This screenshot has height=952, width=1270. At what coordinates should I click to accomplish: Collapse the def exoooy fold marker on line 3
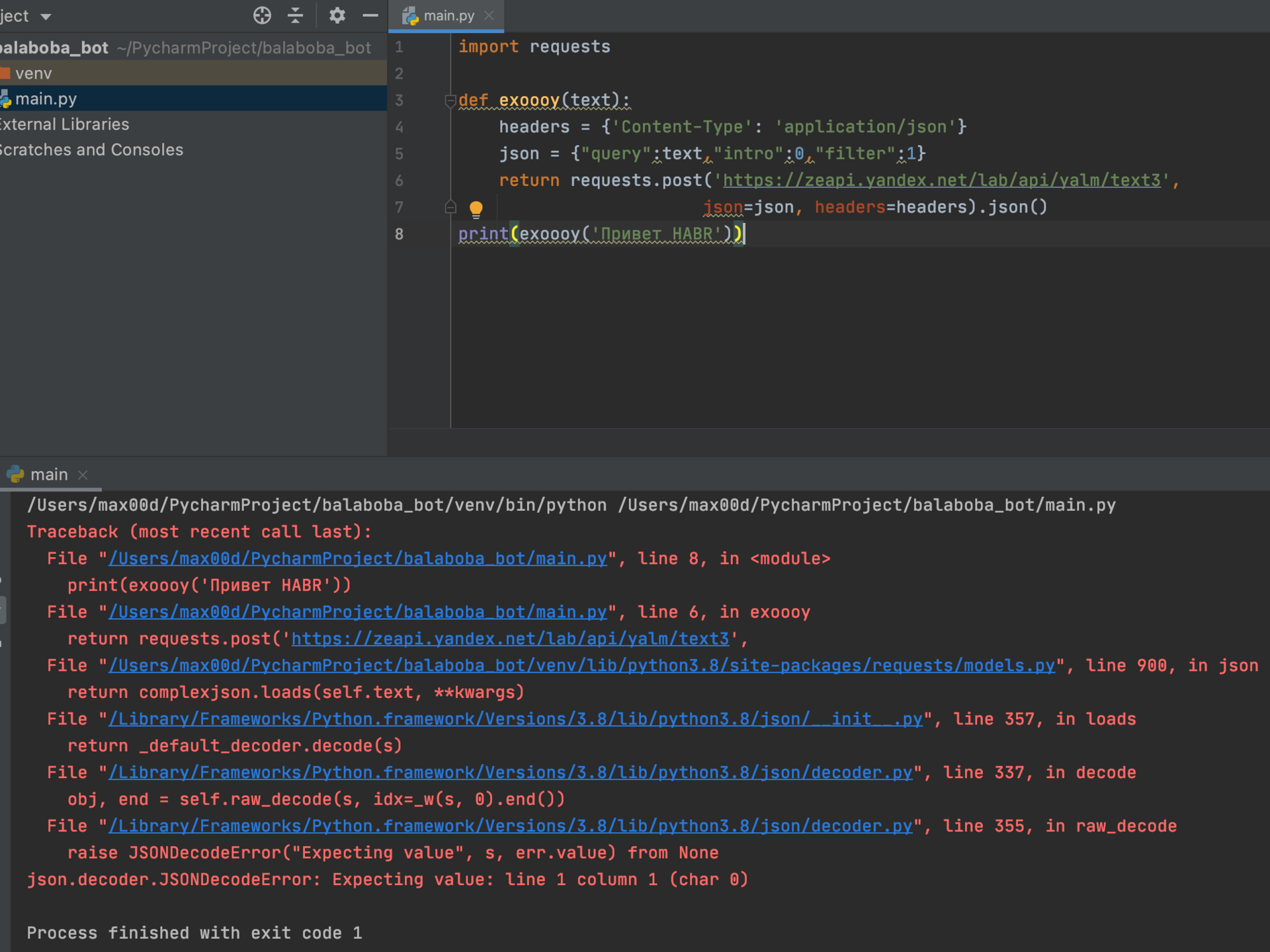point(450,101)
